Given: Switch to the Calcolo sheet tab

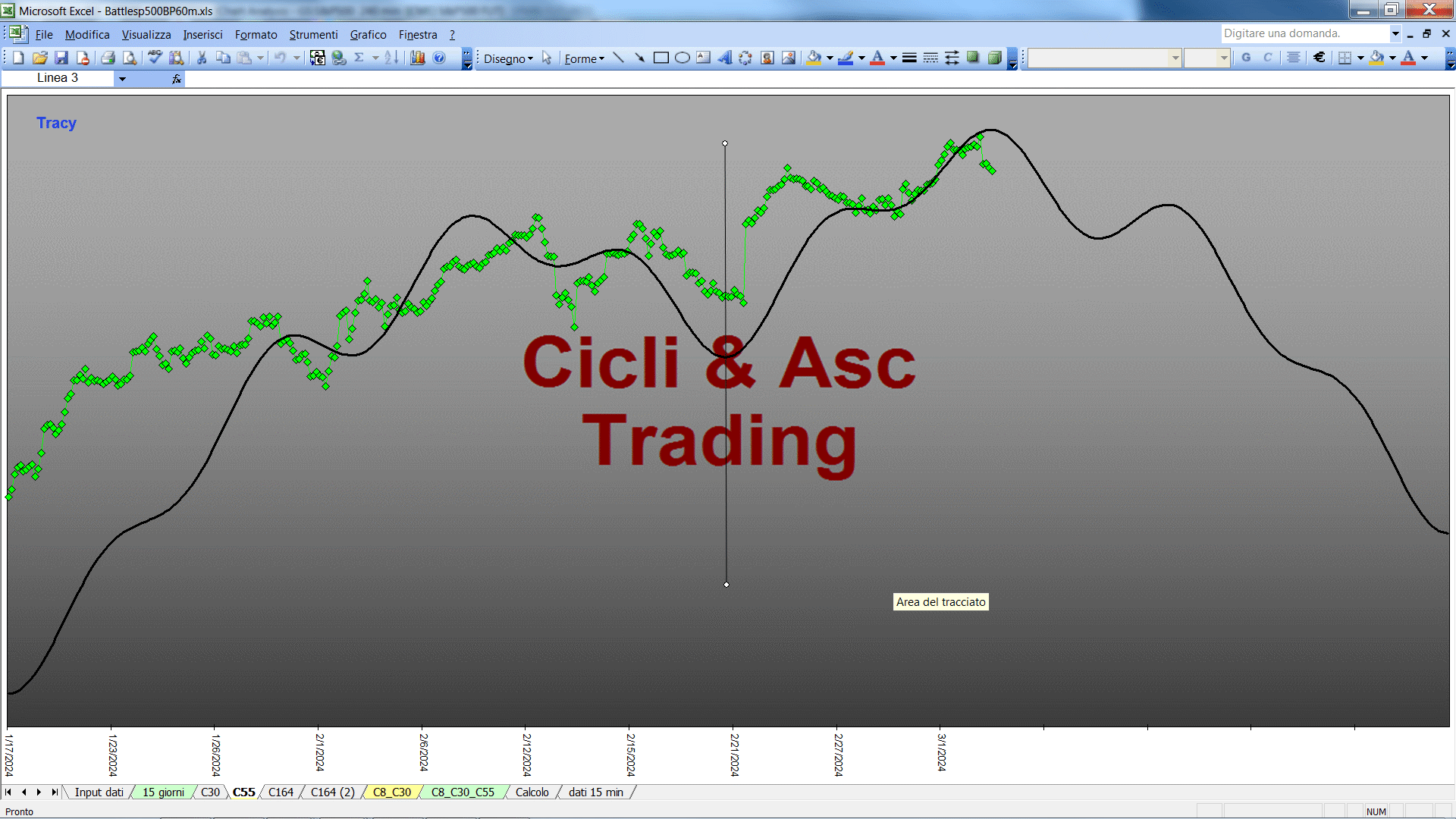Looking at the screenshot, I should [532, 792].
